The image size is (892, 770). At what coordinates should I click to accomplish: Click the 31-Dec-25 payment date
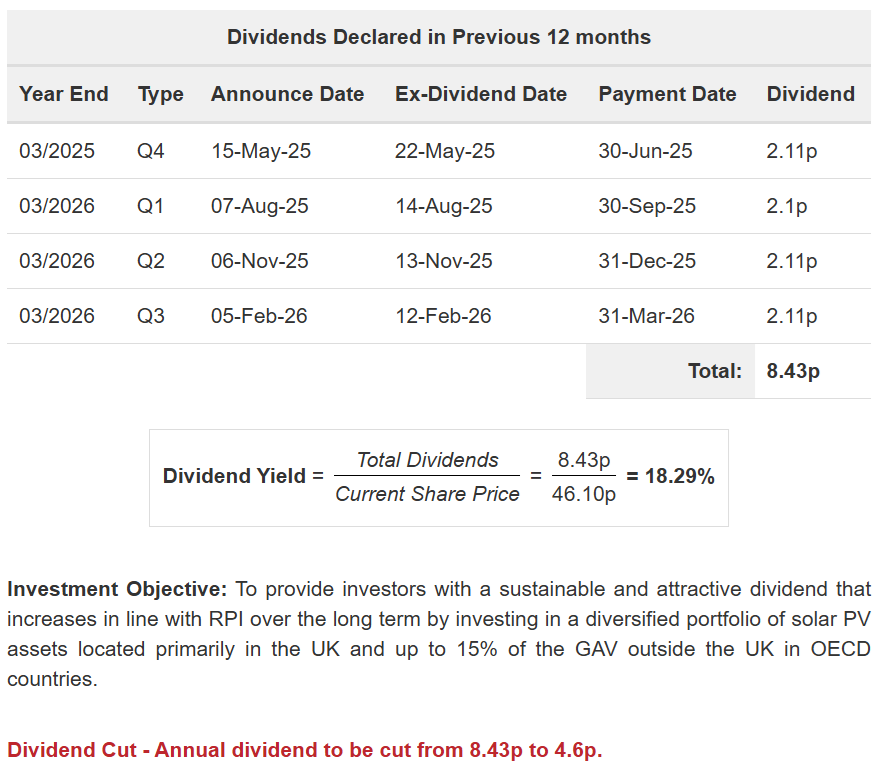coord(647,261)
